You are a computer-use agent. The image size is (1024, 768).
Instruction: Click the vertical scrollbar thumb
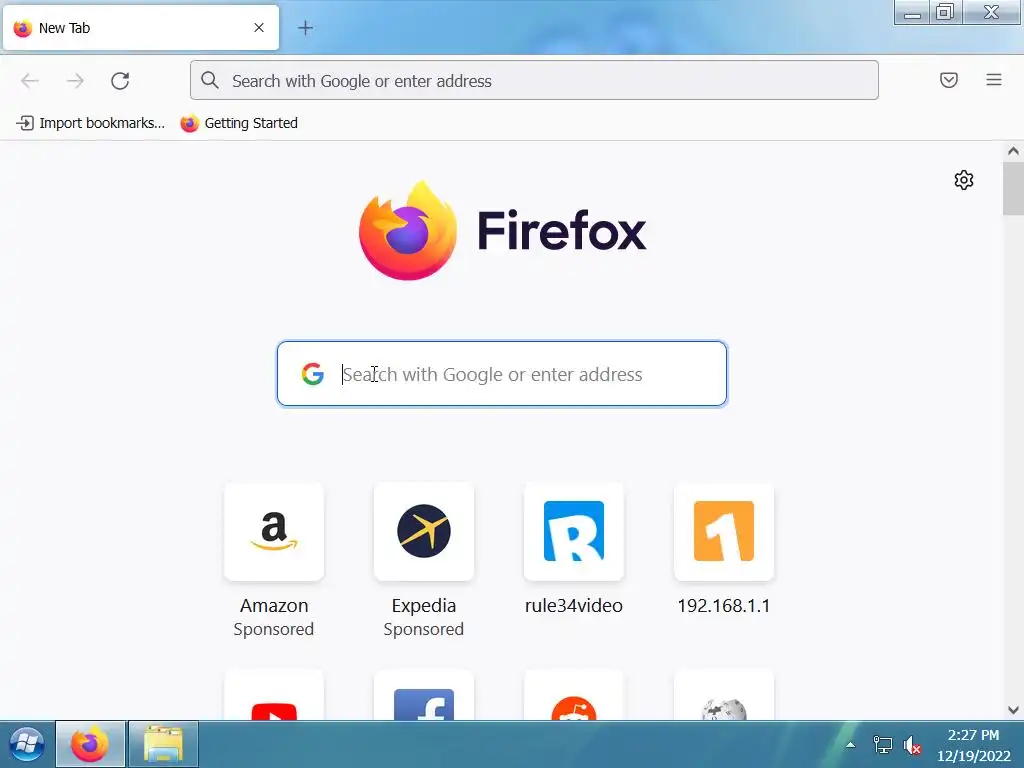click(1013, 188)
